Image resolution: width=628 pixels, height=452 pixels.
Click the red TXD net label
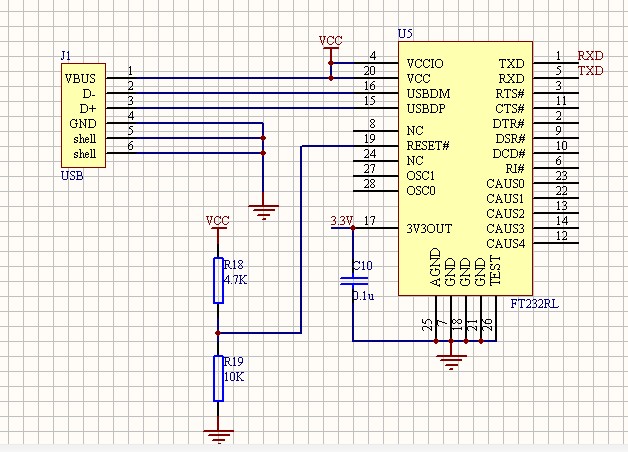pos(590,71)
